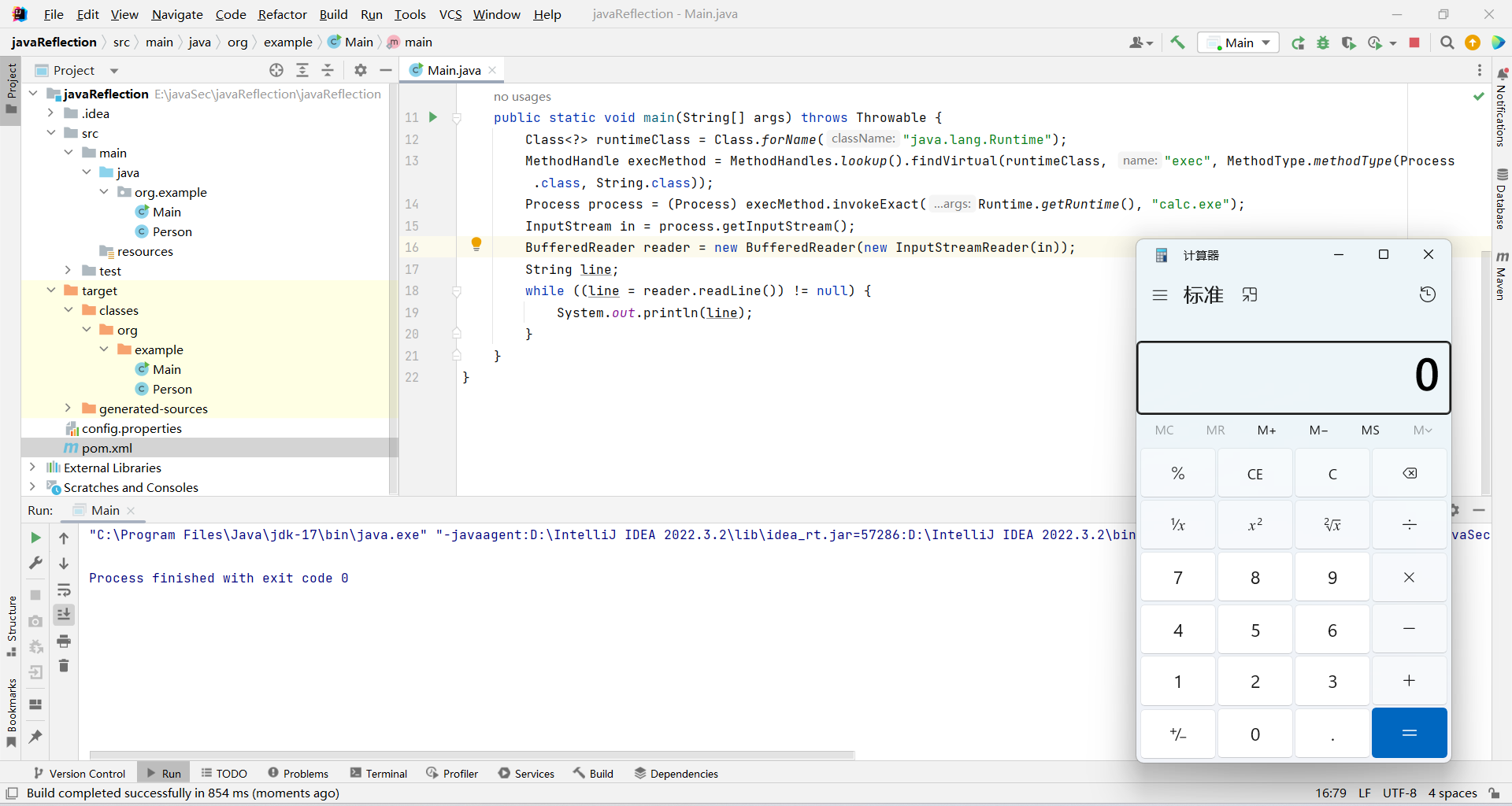Collapse the src folder
1512x806 pixels.
tap(50, 133)
